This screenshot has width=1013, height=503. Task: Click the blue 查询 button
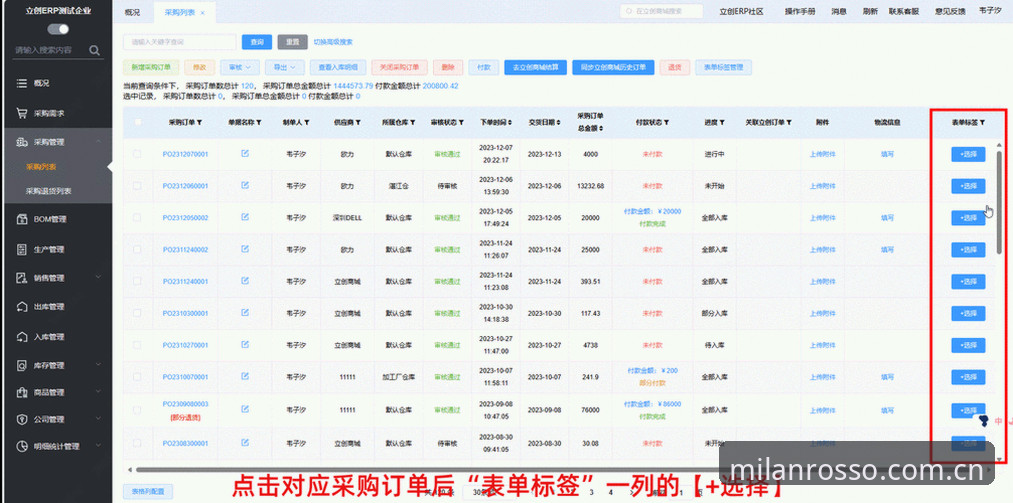click(x=257, y=42)
